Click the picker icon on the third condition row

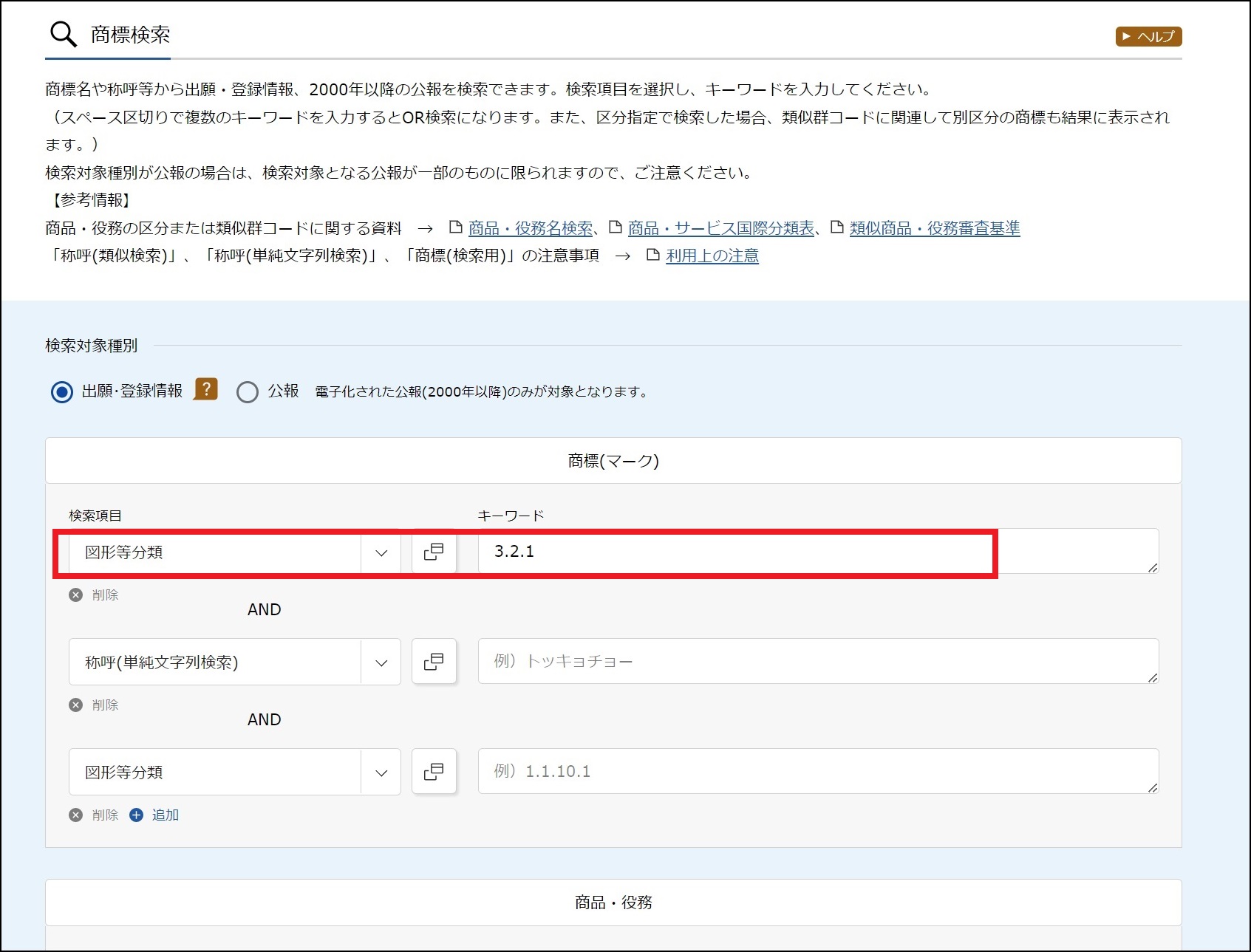pyautogui.click(x=434, y=772)
